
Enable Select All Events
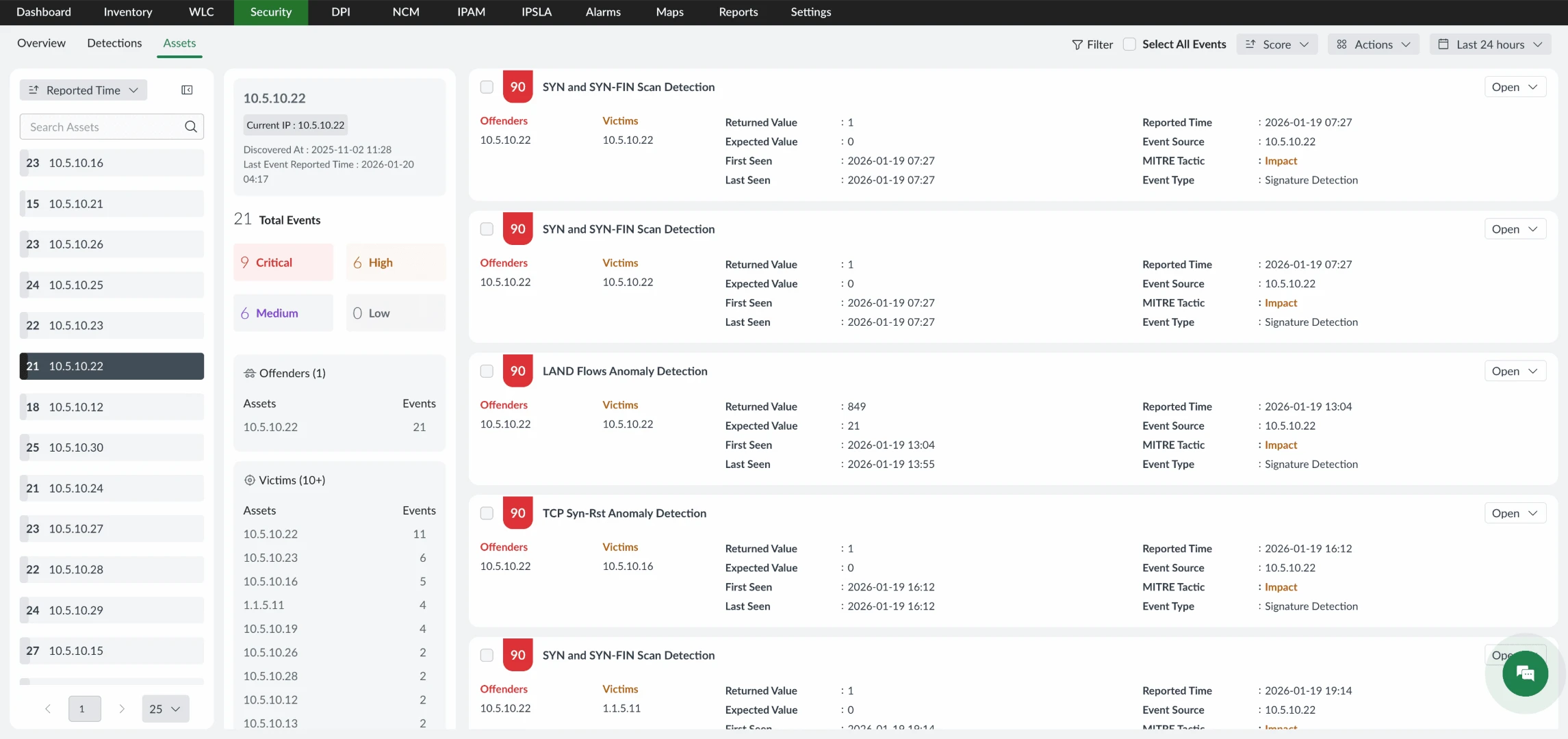(1130, 43)
